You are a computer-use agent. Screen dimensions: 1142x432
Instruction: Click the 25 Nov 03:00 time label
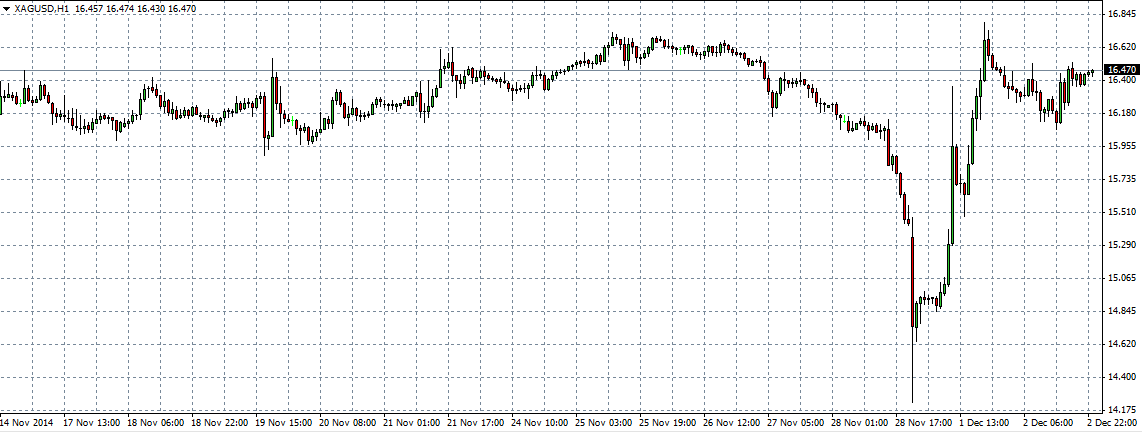607,423
